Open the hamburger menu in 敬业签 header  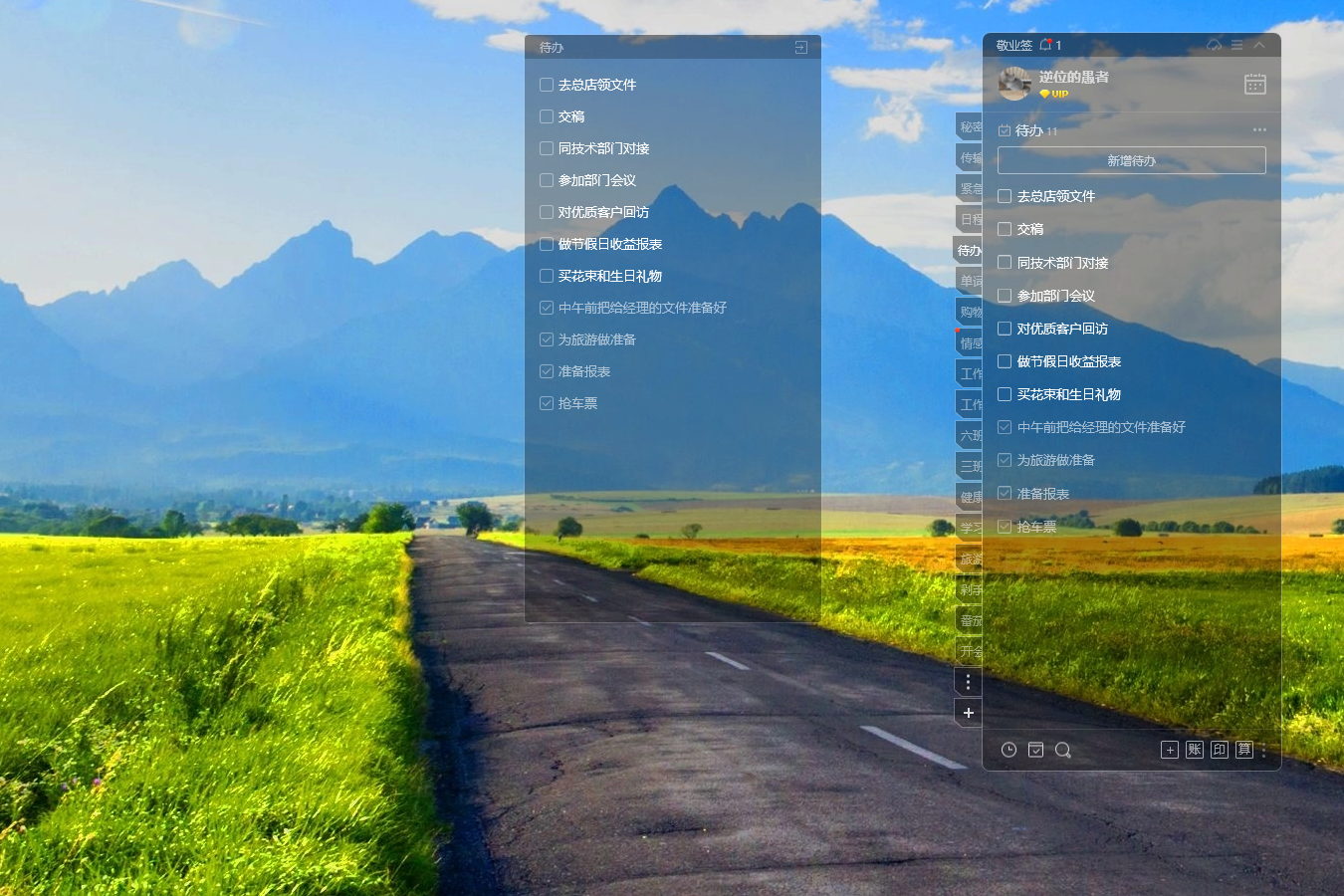pos(1236,45)
